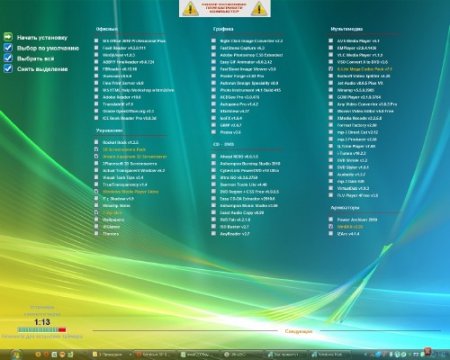The image size is (450, 360).
Task: Check FastStone Image Viewer
Action: pos(214,69)
